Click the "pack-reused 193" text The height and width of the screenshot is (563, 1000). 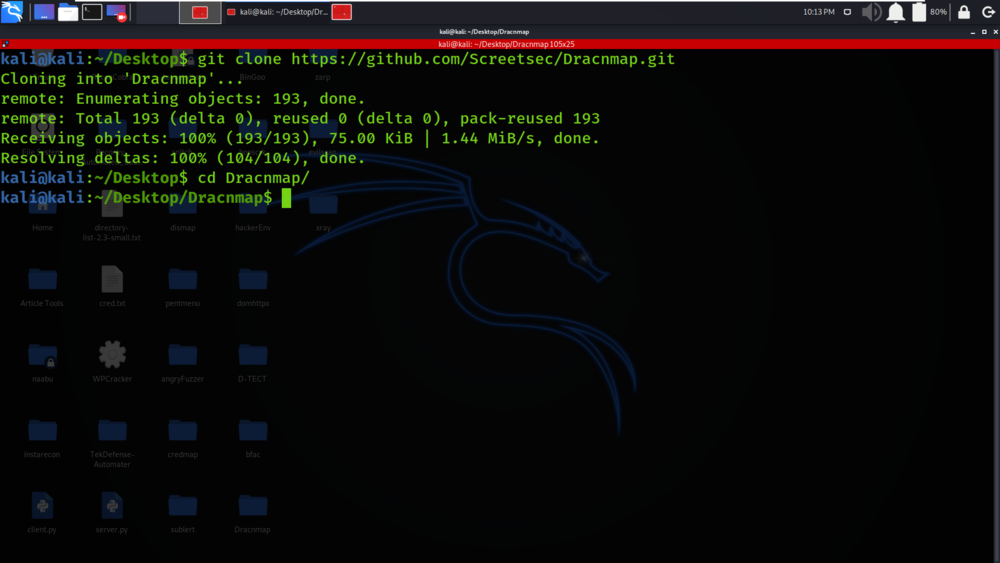pos(530,119)
